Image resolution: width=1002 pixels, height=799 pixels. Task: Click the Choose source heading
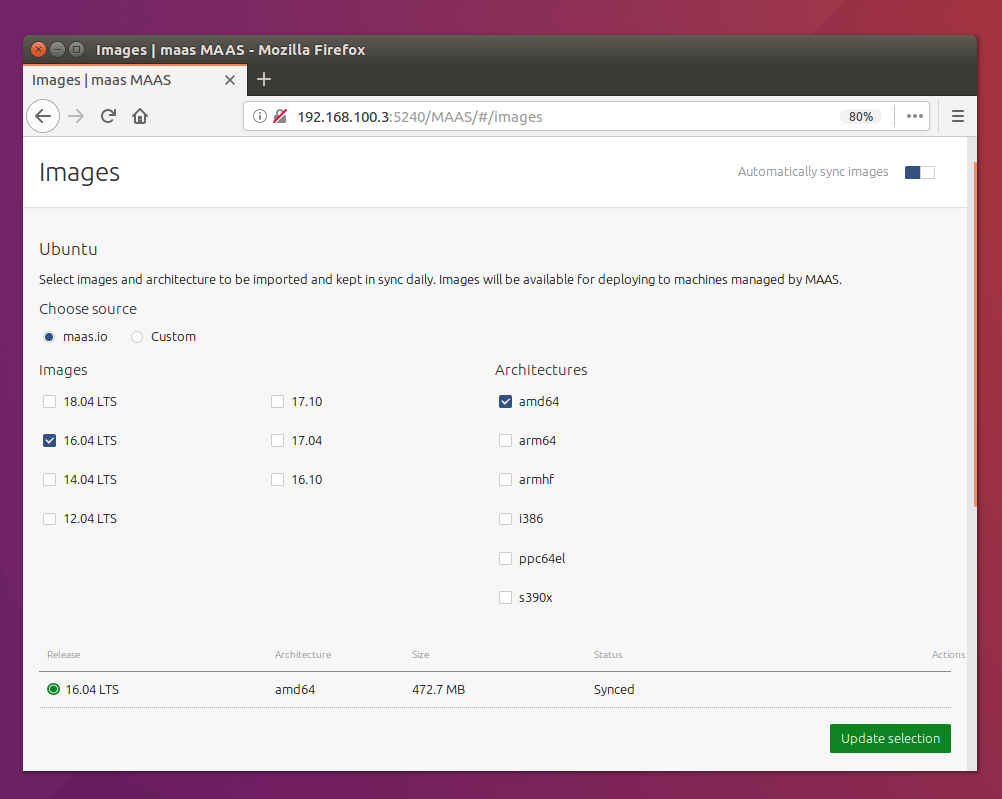[88, 309]
